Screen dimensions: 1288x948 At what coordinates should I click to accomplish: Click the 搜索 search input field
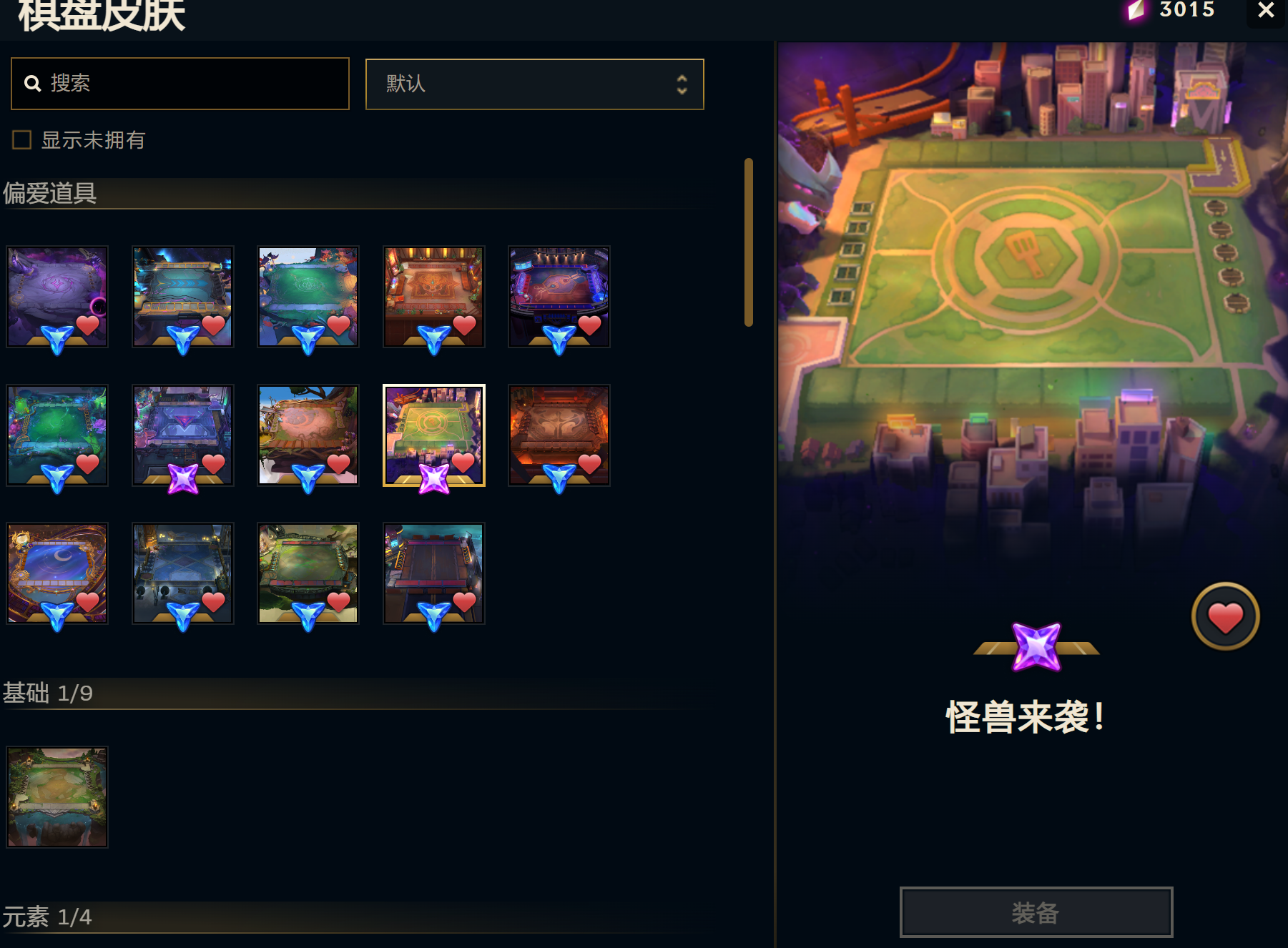click(x=180, y=84)
